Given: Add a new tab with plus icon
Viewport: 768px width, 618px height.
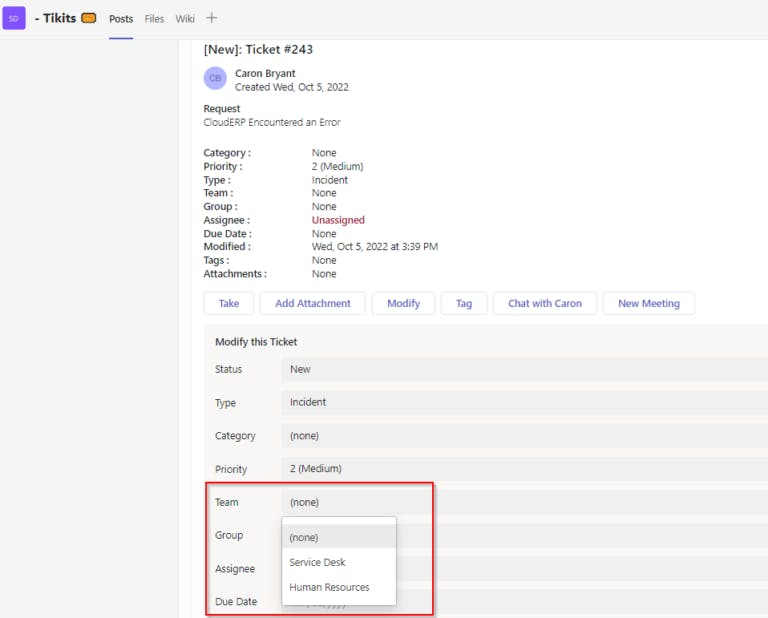Looking at the screenshot, I should pos(211,18).
